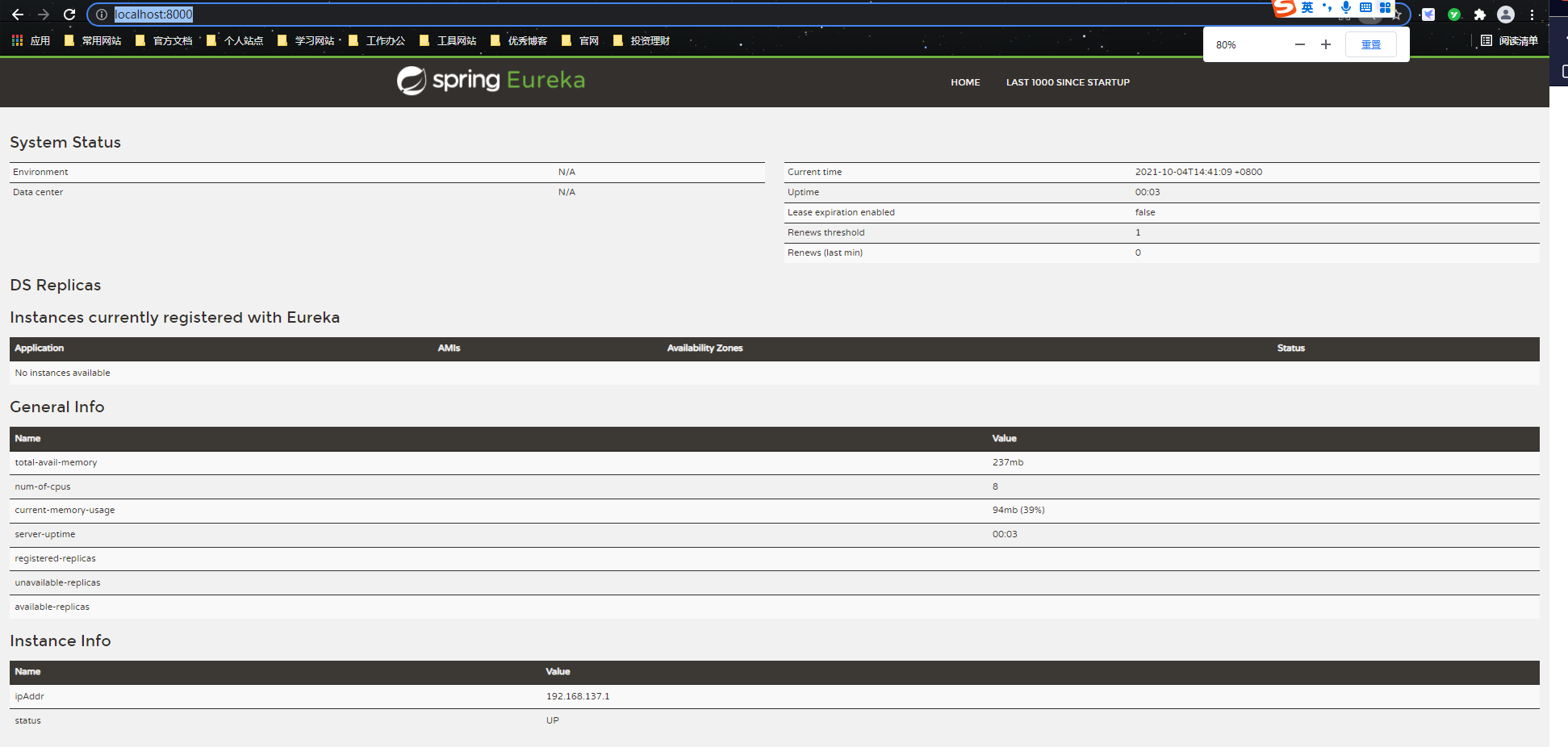Click the 'server-uptime' row name
The width and height of the screenshot is (1568, 747).
tap(45, 534)
